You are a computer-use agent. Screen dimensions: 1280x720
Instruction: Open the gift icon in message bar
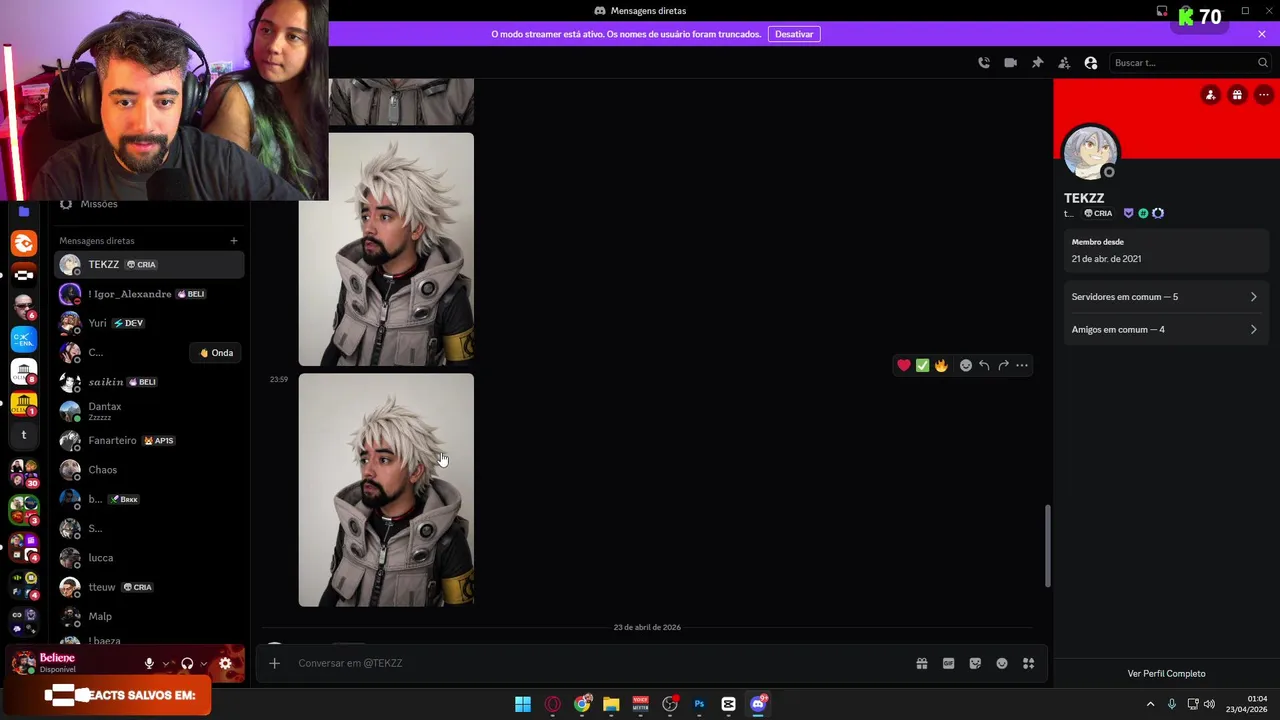[x=922, y=663]
